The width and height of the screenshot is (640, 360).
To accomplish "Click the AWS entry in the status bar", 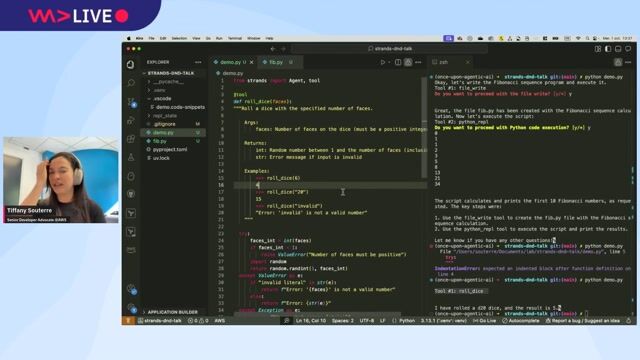I will click(x=220, y=321).
